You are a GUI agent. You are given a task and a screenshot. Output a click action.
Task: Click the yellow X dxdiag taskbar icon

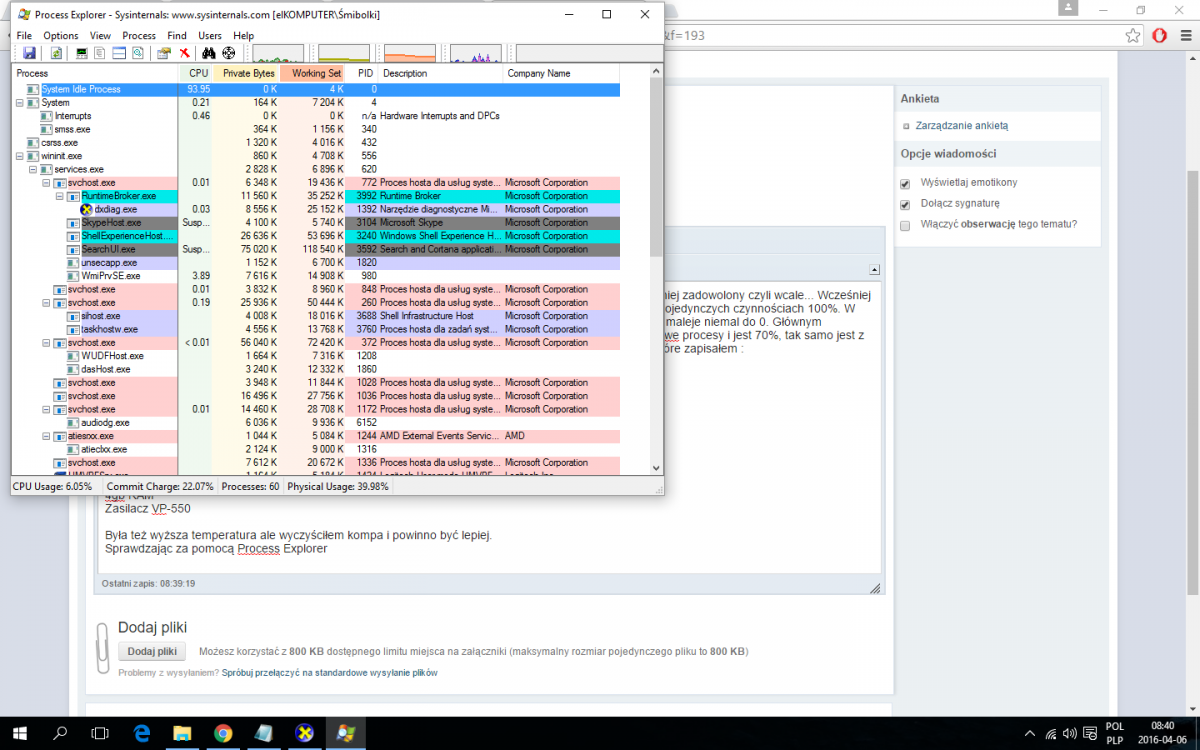[305, 733]
